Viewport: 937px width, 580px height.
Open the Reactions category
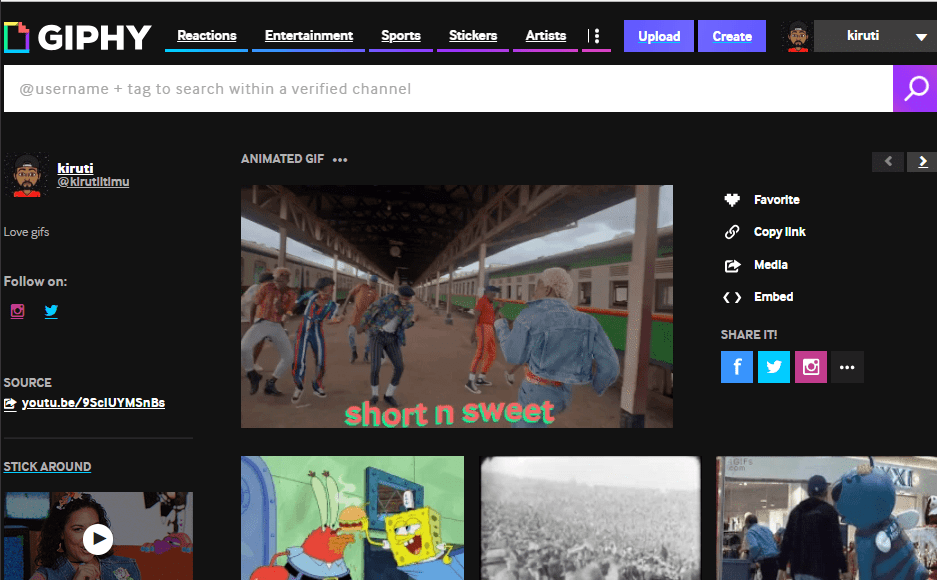click(207, 36)
